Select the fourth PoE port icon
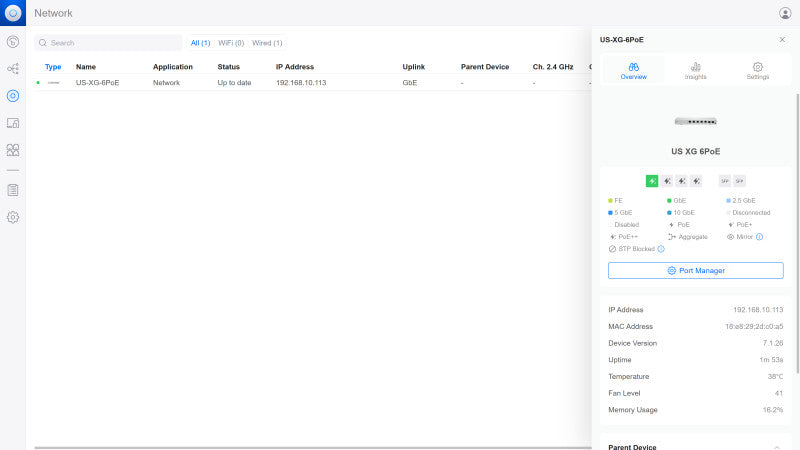This screenshot has width=800, height=450. [x=696, y=181]
